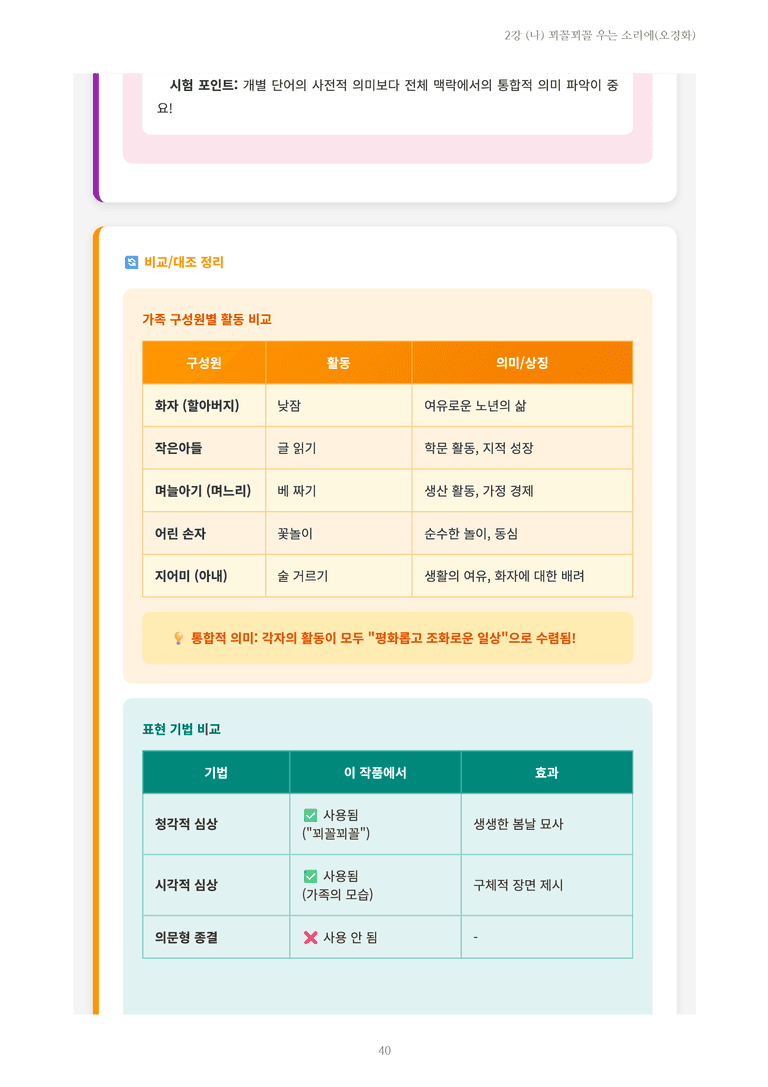
Task: Select the 가족 구성원별 활동 비교 title
Action: tap(207, 320)
